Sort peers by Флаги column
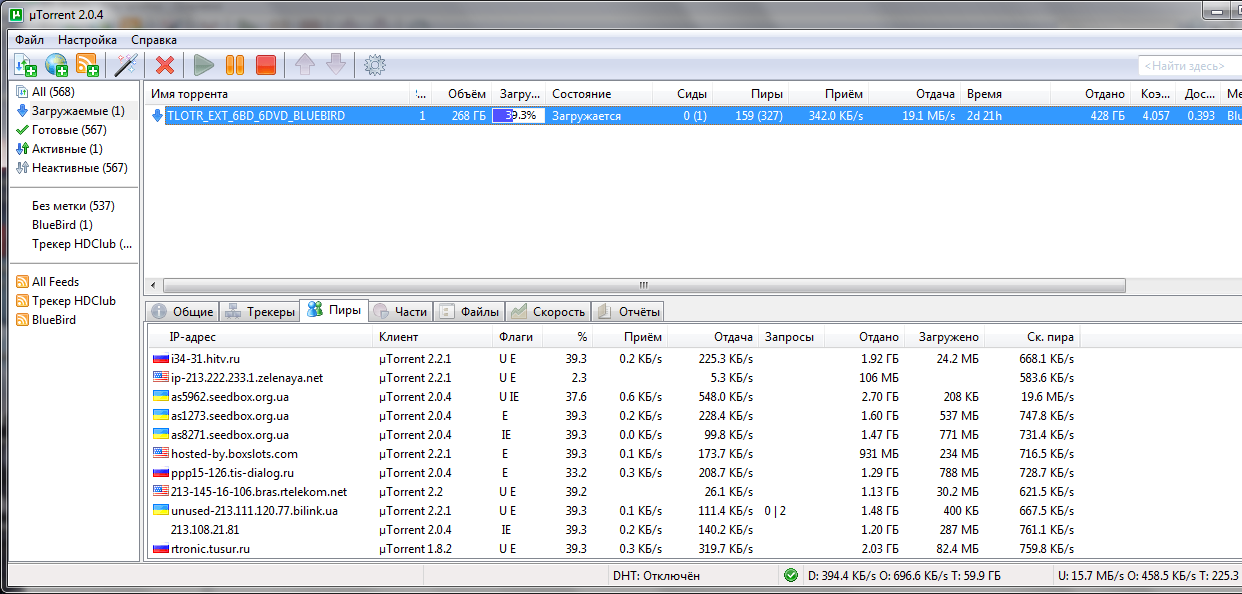 coord(518,338)
